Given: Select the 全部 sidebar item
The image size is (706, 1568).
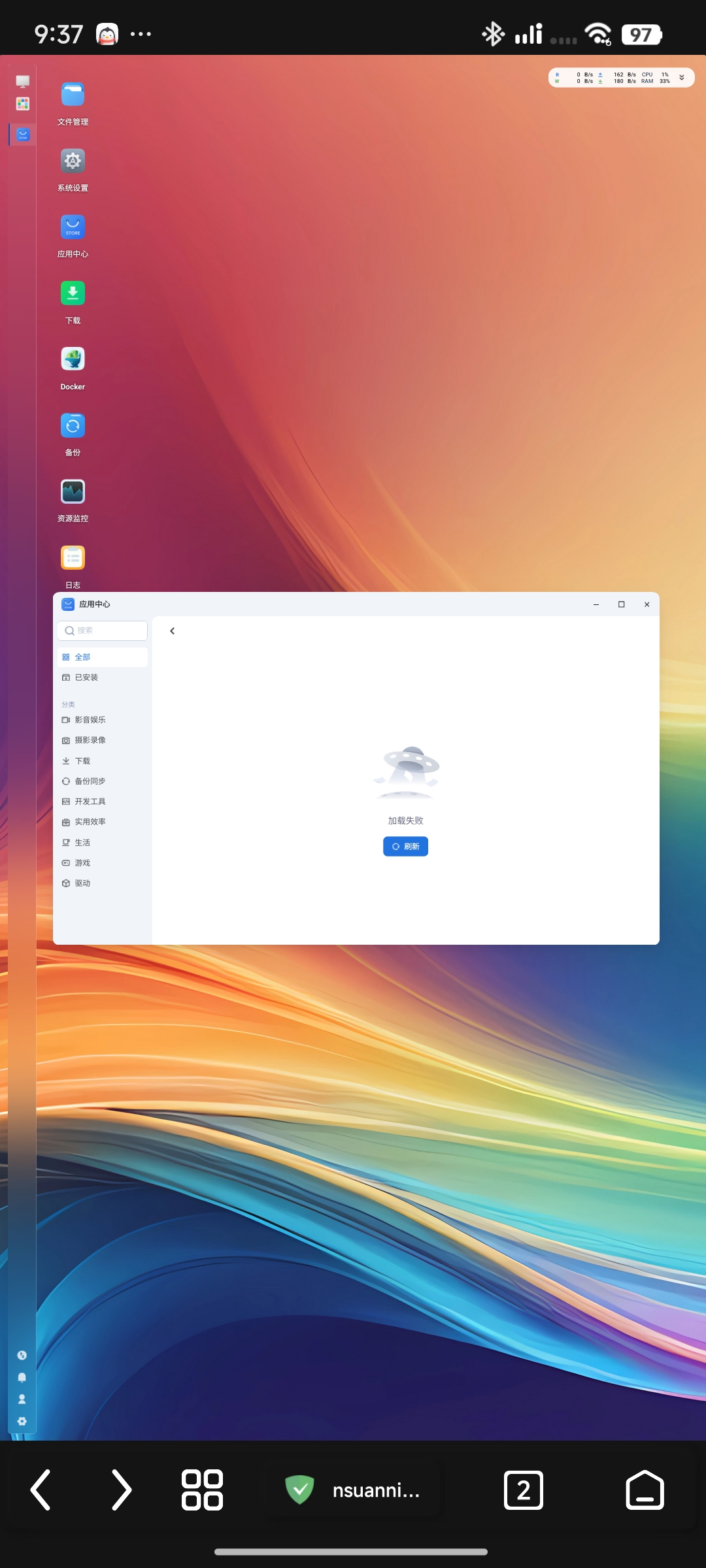Looking at the screenshot, I should pos(102,657).
